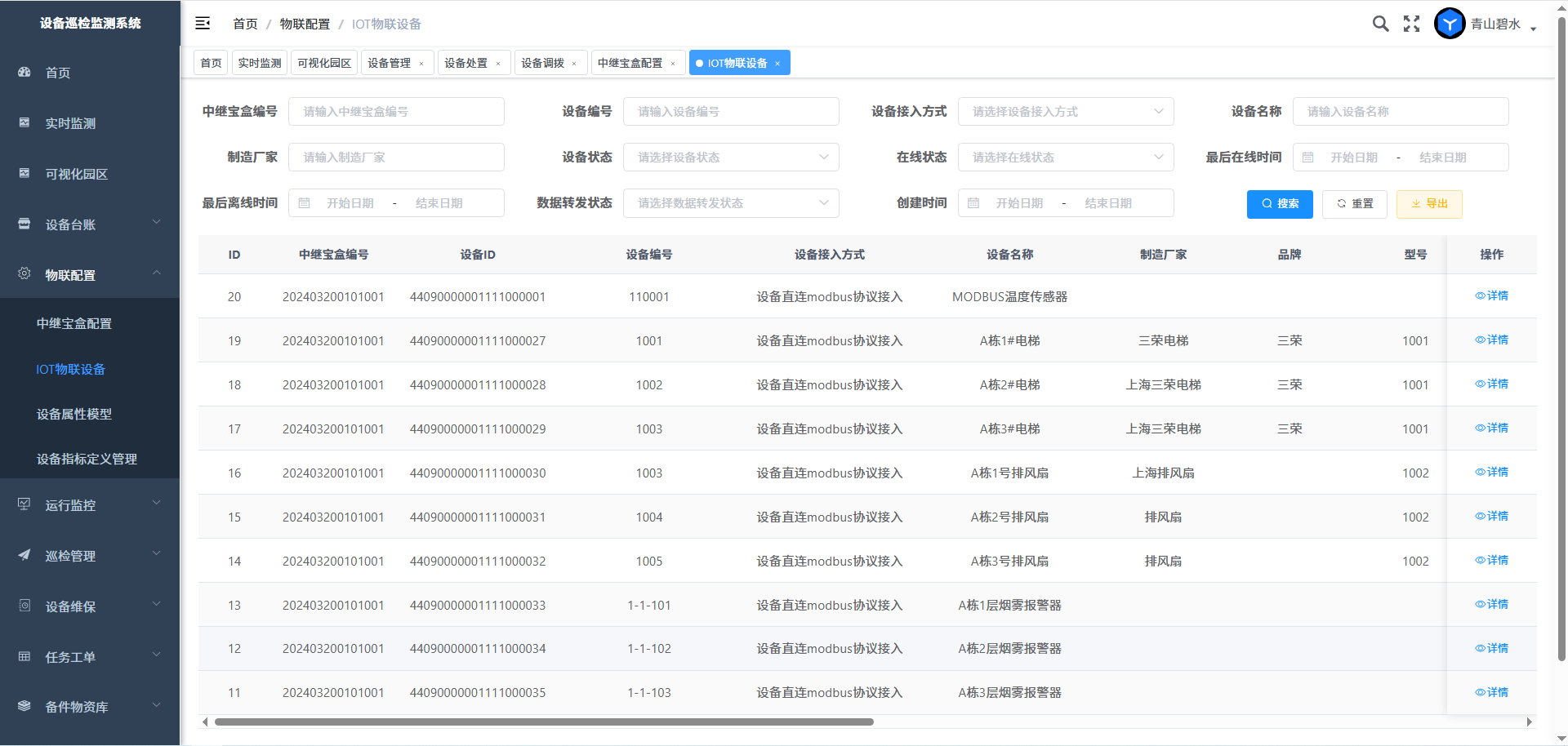The height and width of the screenshot is (746, 1568).
Task: Open the 设备状态 dropdown
Action: click(730, 158)
